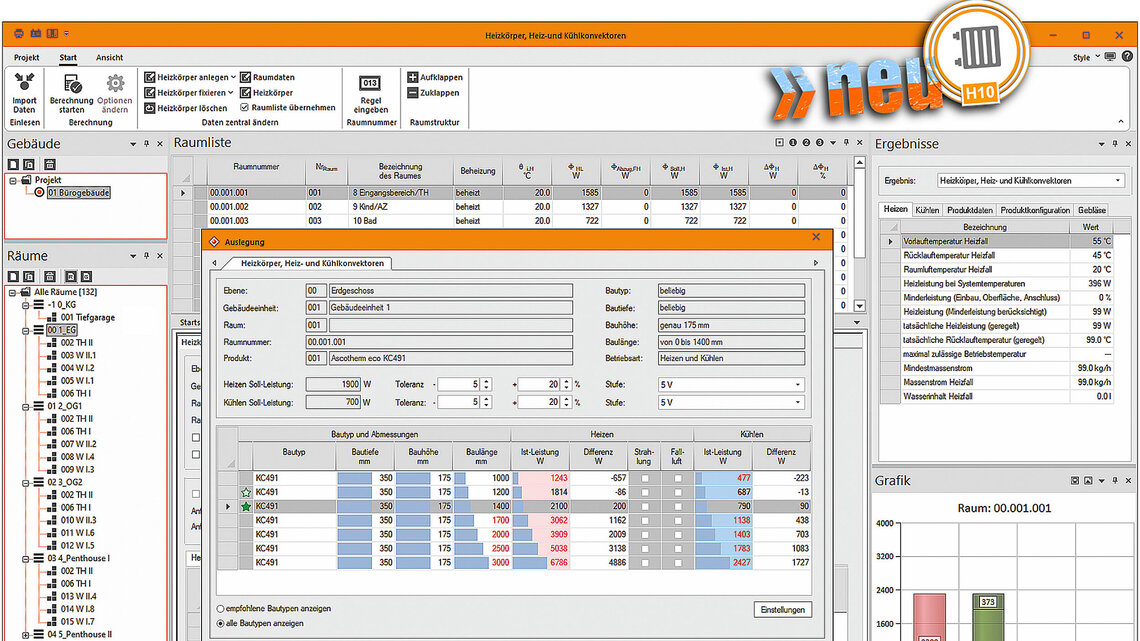Viewport: 1140px width, 641px height.
Task: Click Bautiefe column header
Action: (364, 456)
